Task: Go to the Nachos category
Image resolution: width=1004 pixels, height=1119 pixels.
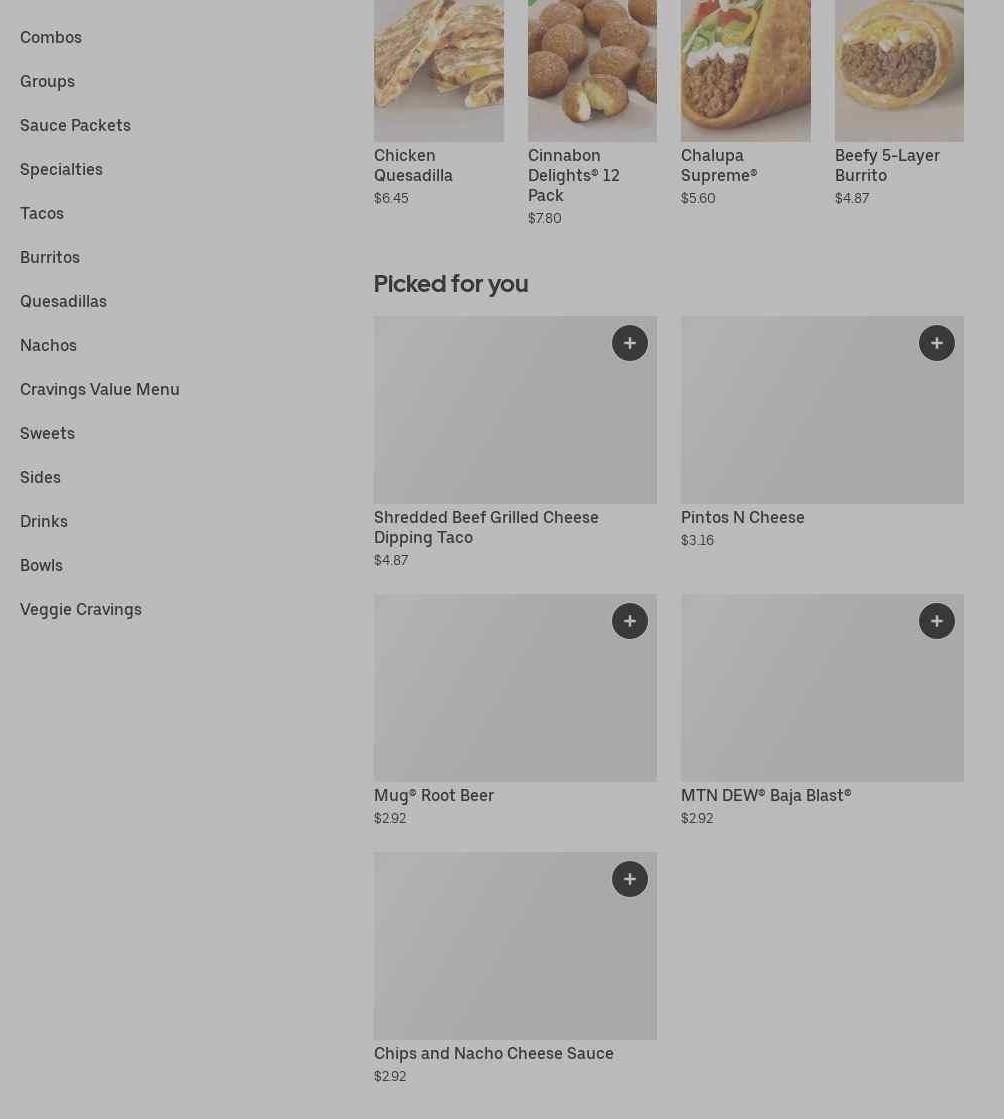Action: 48,345
